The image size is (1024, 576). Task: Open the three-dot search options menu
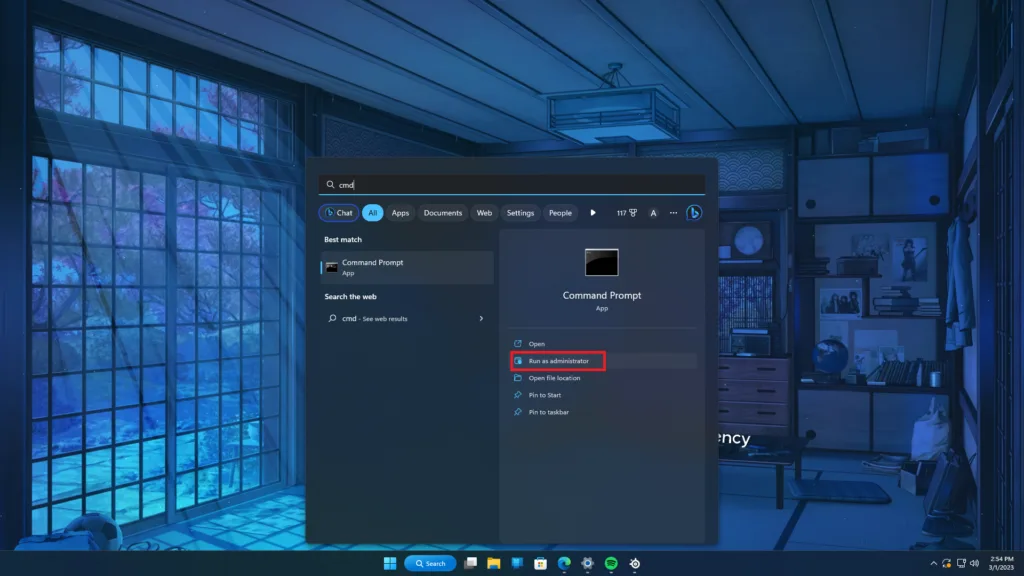point(673,213)
